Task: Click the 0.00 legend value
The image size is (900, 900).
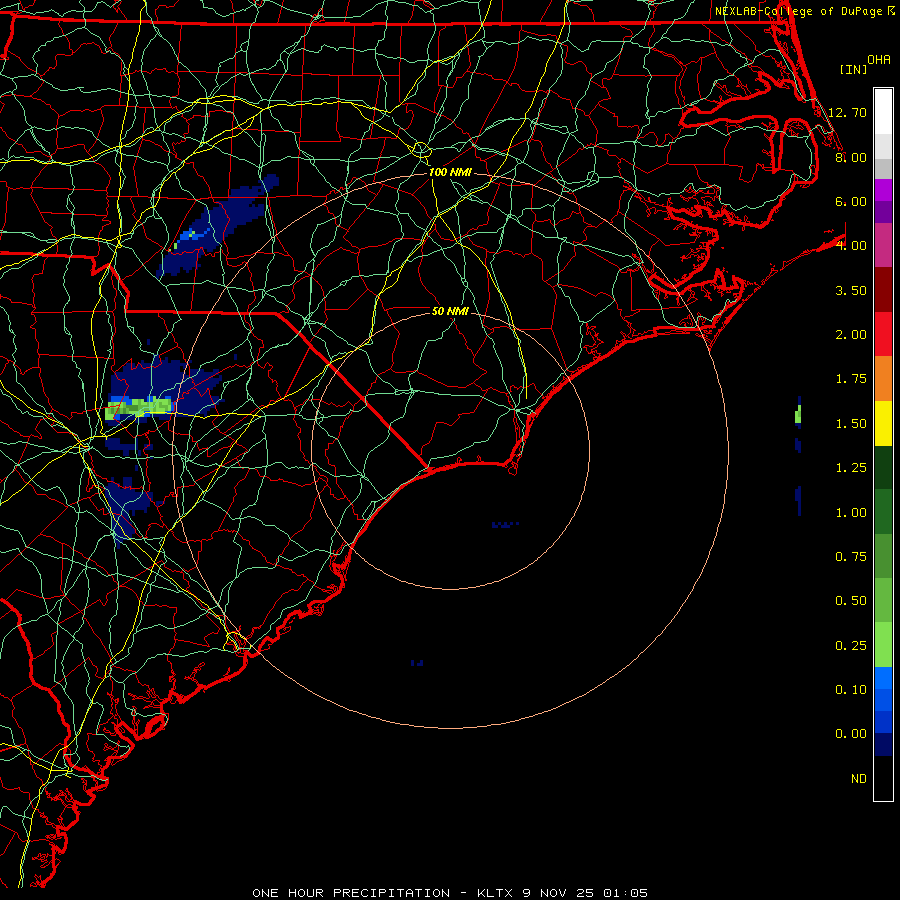Action: click(851, 734)
